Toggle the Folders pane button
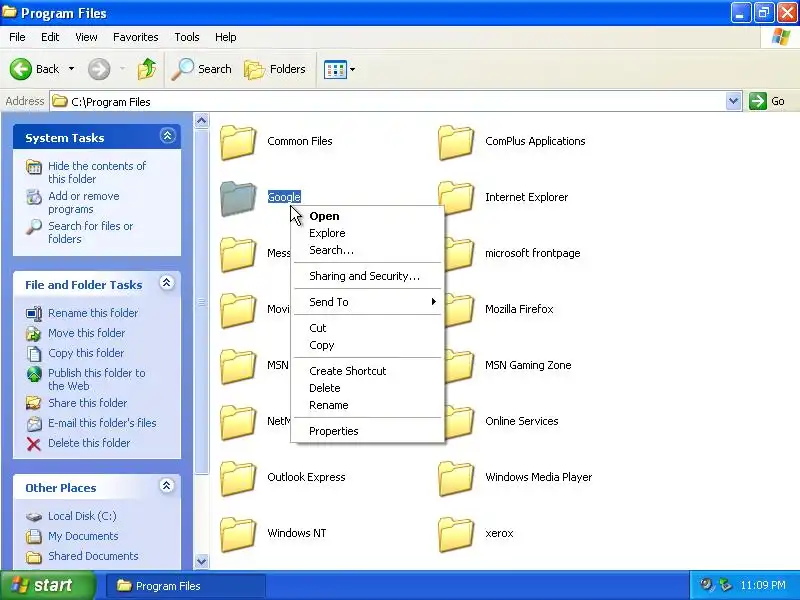 click(x=275, y=69)
